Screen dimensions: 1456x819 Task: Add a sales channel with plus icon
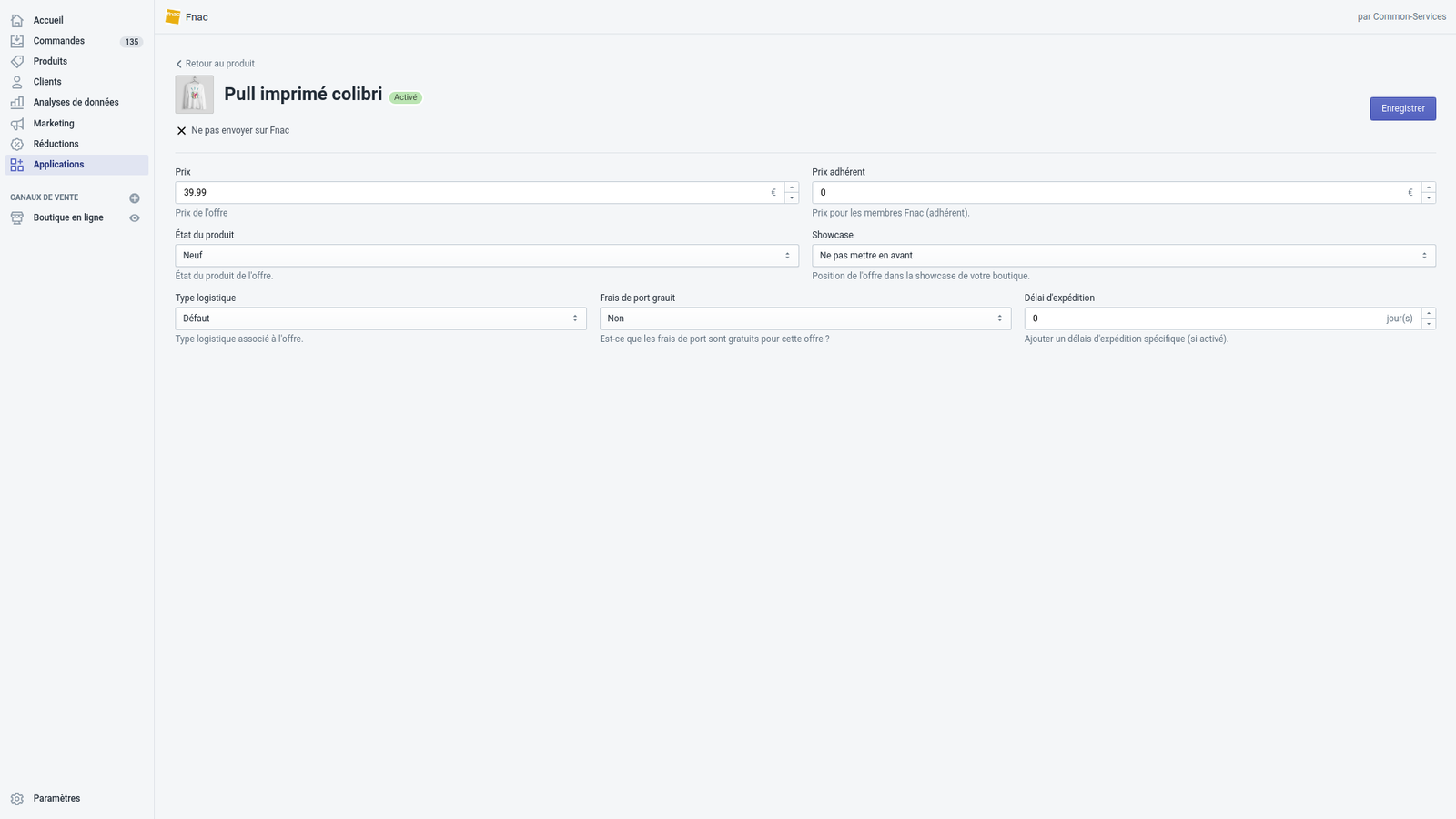(135, 197)
